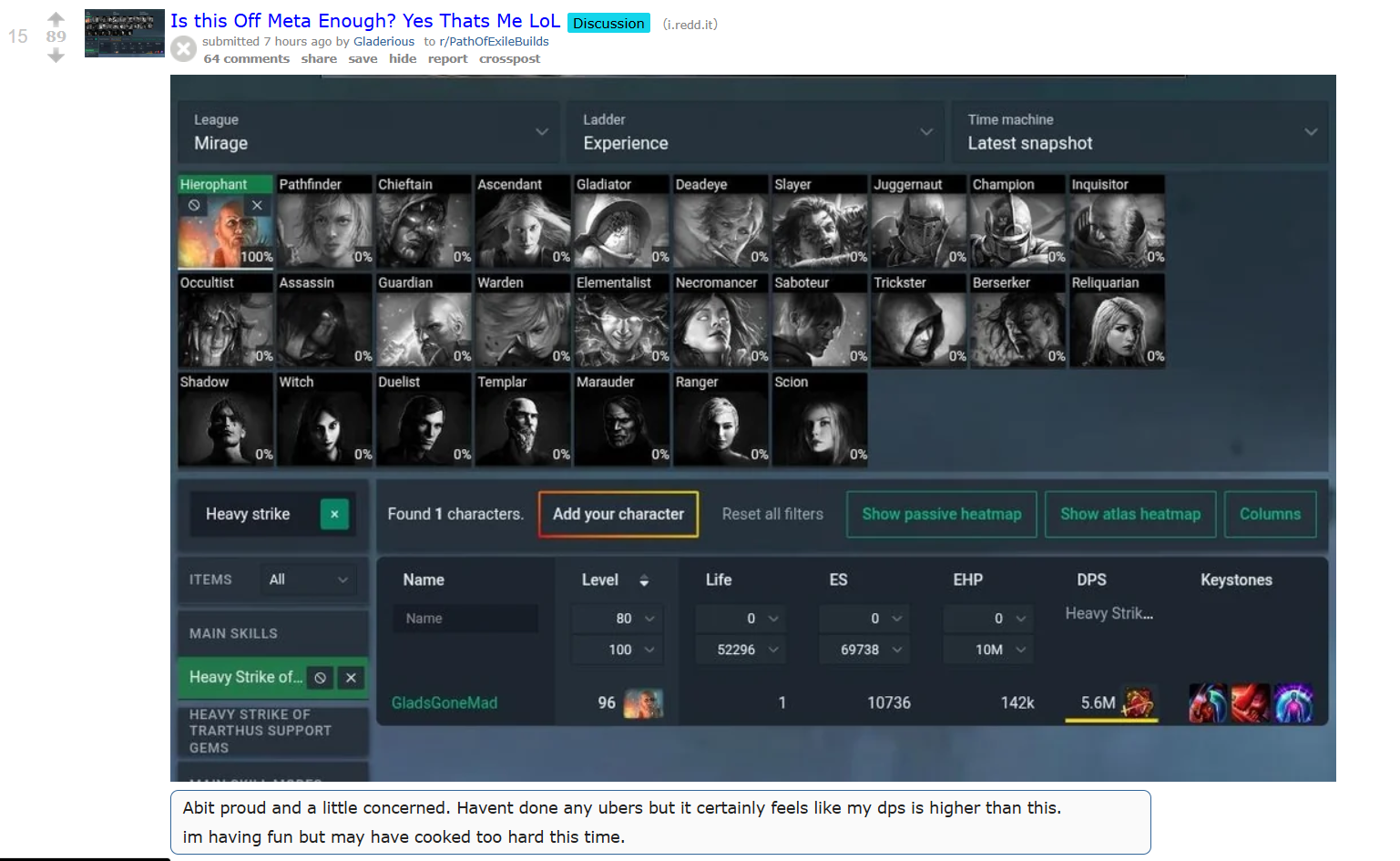
Task: Open maximum ES 69738 dropdown
Action: point(865,650)
